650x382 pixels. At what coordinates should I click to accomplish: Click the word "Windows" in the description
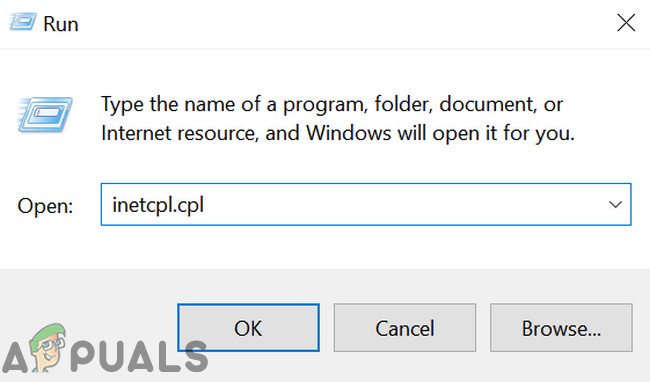click(x=348, y=133)
